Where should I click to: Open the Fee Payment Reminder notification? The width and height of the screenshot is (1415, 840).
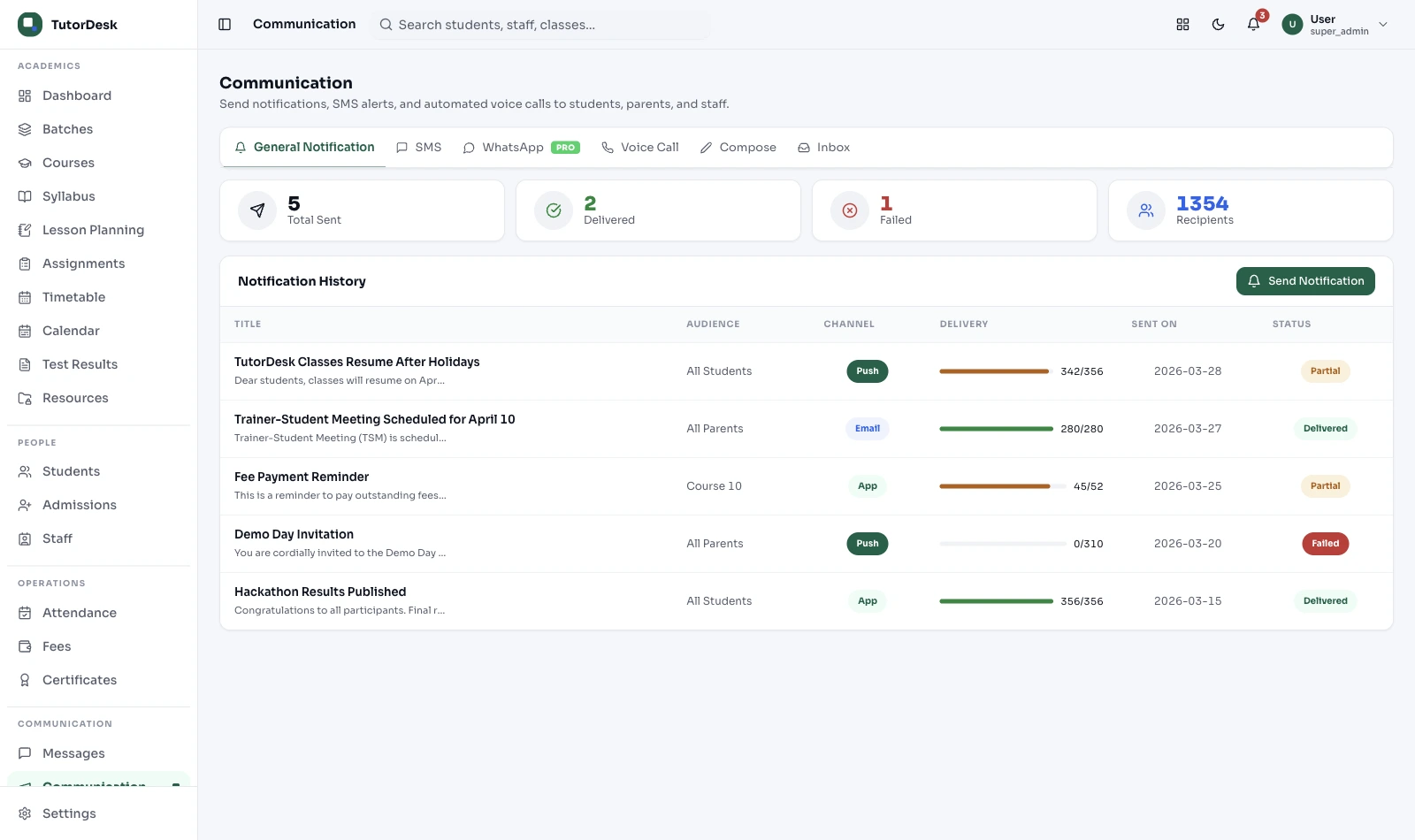tap(302, 477)
